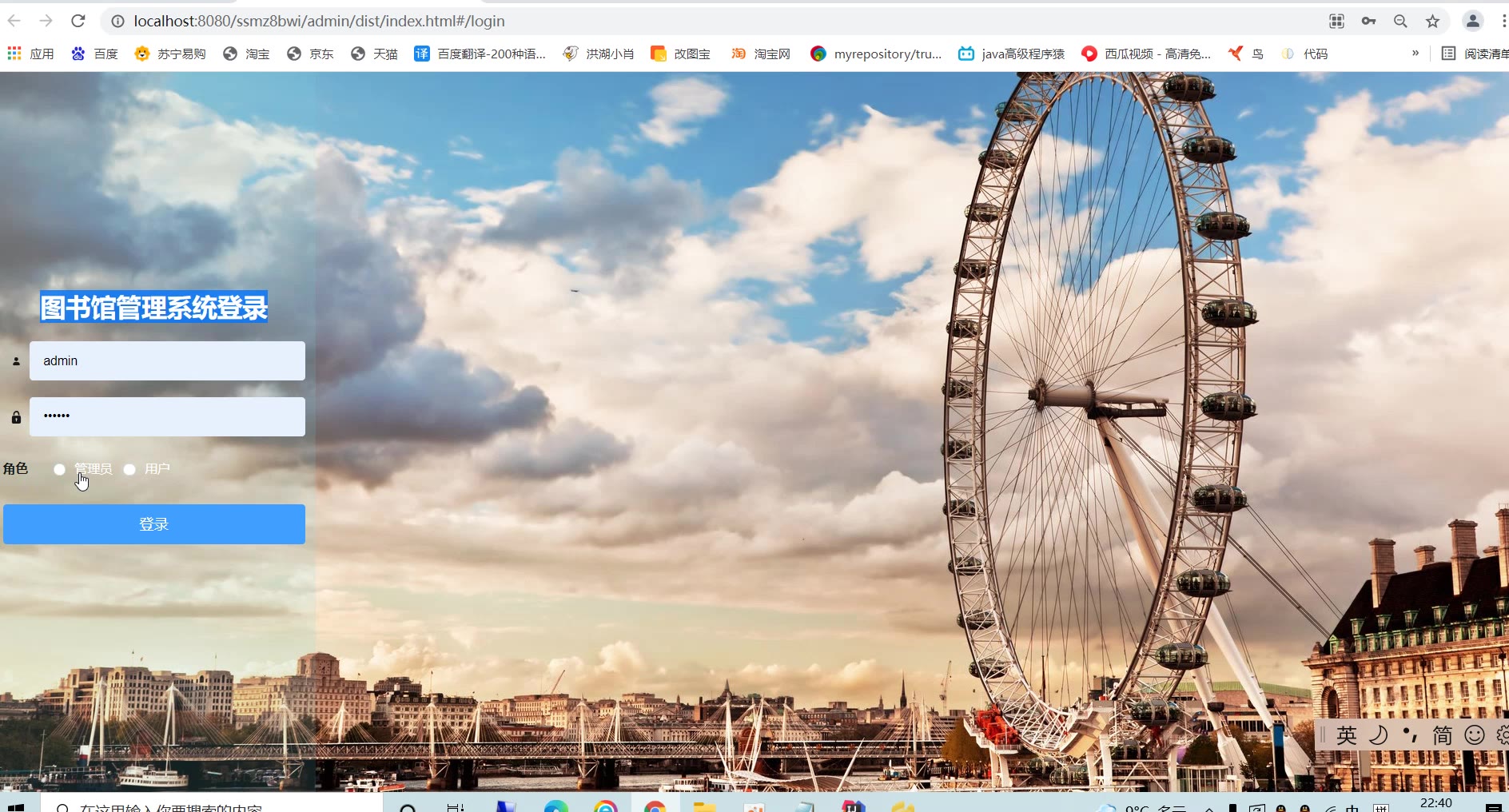Click the username field containing admin

pos(167,360)
